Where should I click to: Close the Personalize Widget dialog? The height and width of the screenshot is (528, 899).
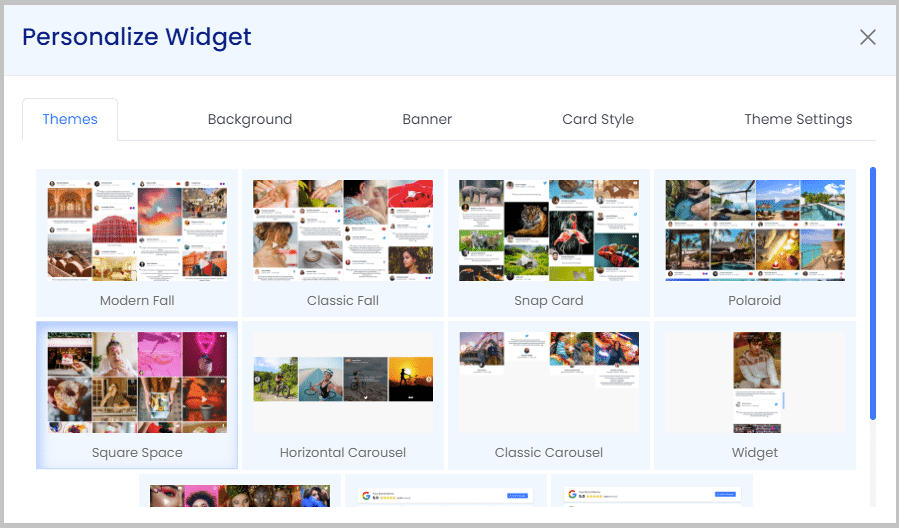[x=867, y=37]
